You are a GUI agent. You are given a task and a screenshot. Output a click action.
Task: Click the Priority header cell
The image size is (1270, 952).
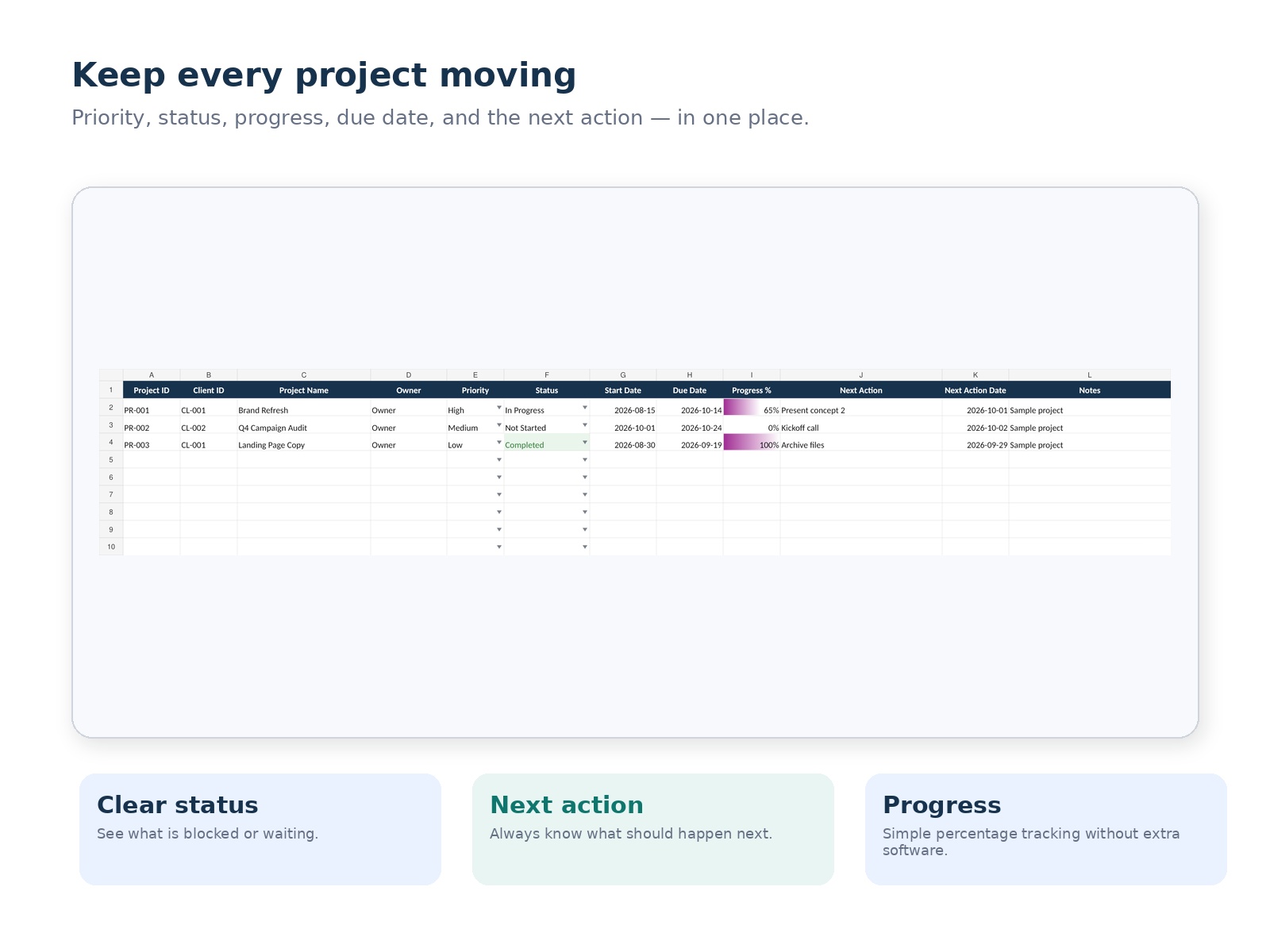point(475,390)
